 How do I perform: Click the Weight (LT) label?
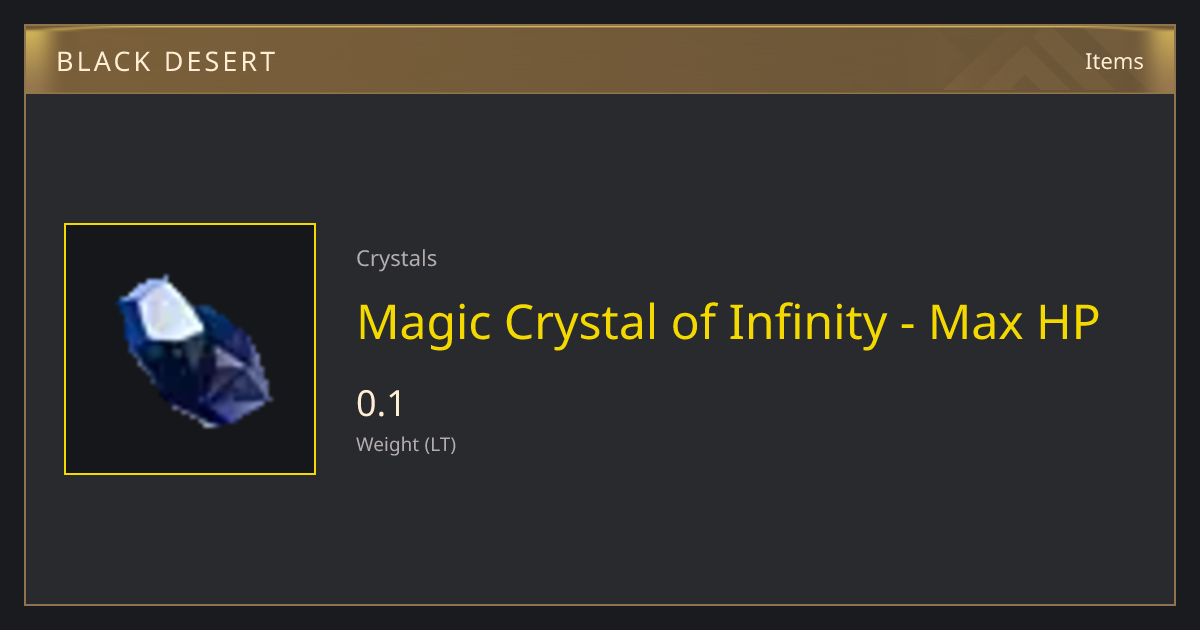click(x=406, y=445)
